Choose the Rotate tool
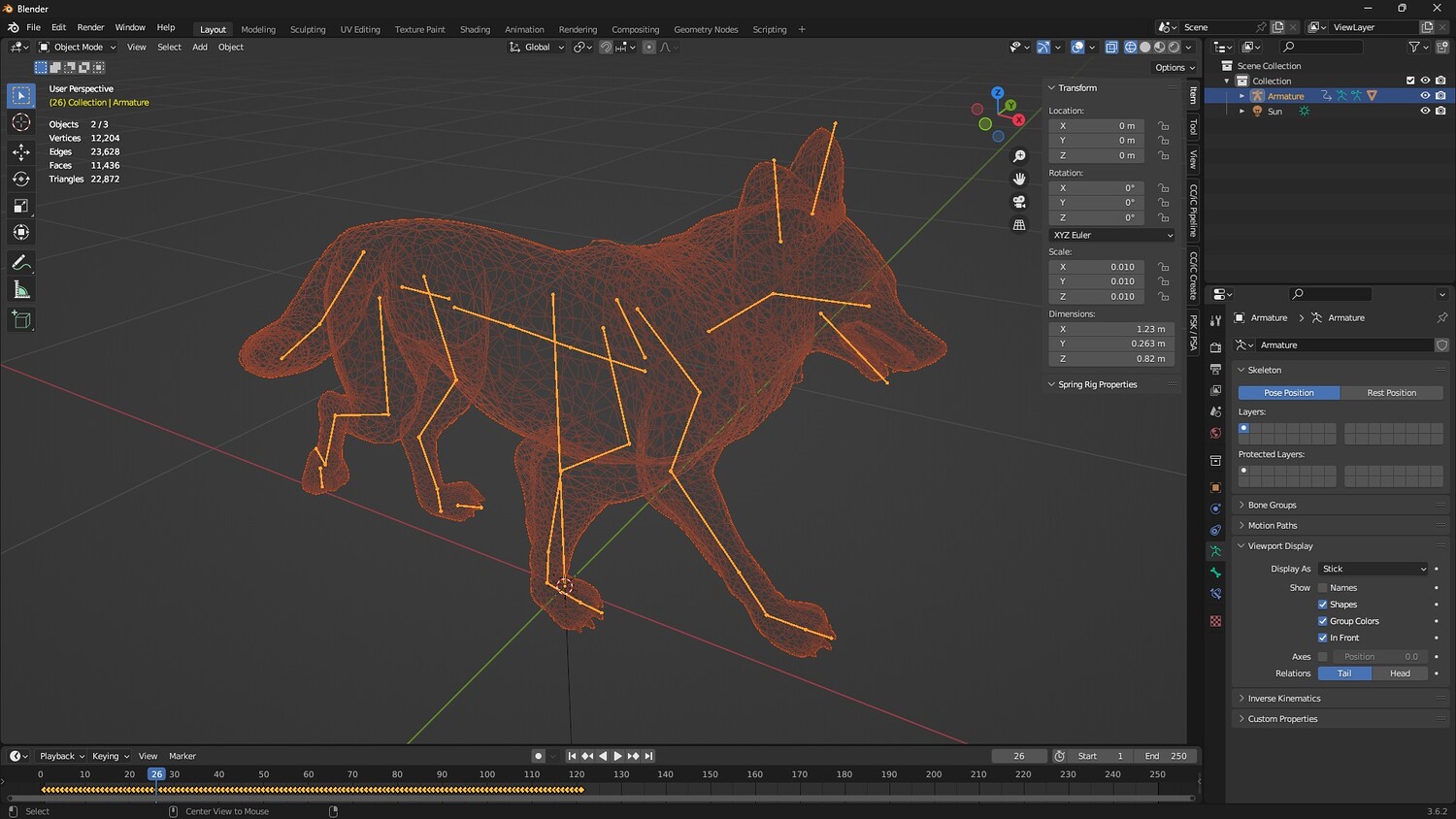The image size is (1456, 819). 20,179
